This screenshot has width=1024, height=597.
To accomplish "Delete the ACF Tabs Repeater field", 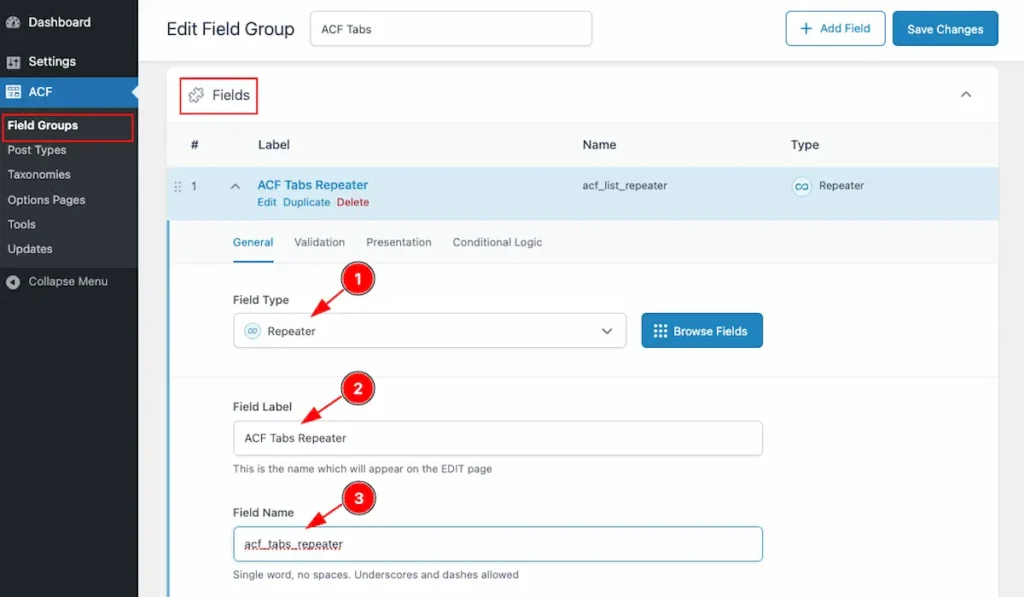I will [x=352, y=202].
